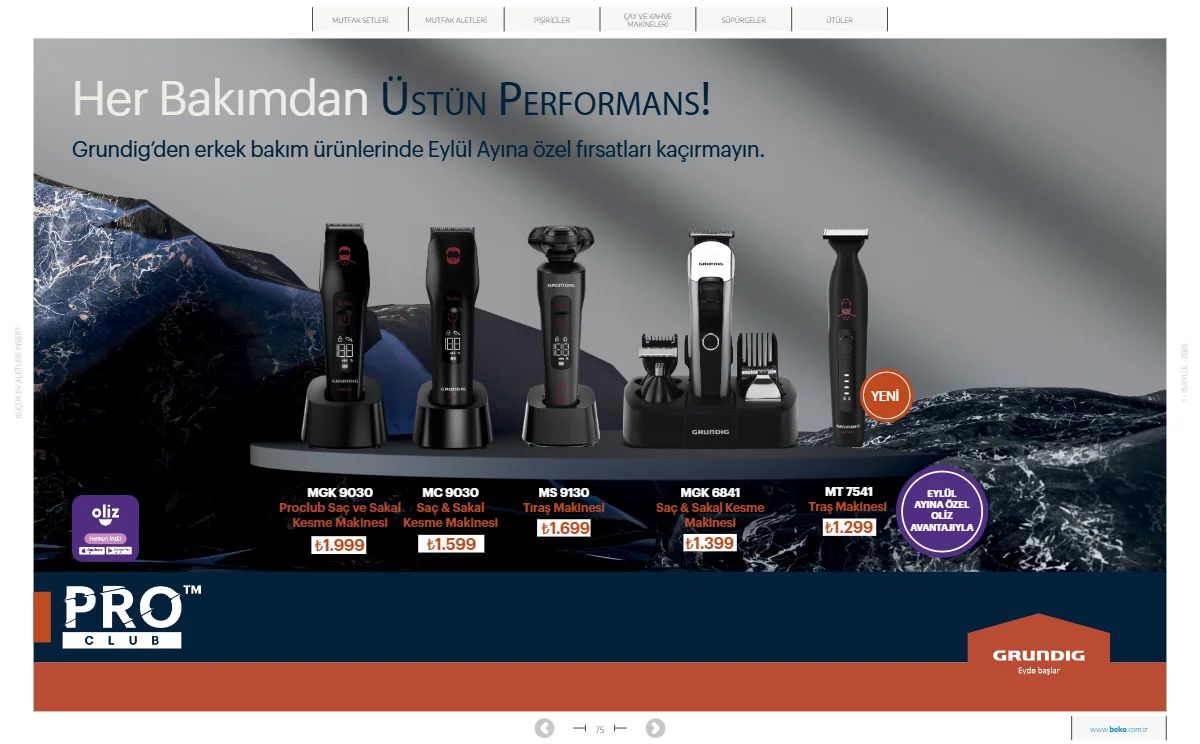Image resolution: width=1200 pixels, height=744 pixels.
Task: Click the ₺1.999 price tag
Action: pos(339,545)
